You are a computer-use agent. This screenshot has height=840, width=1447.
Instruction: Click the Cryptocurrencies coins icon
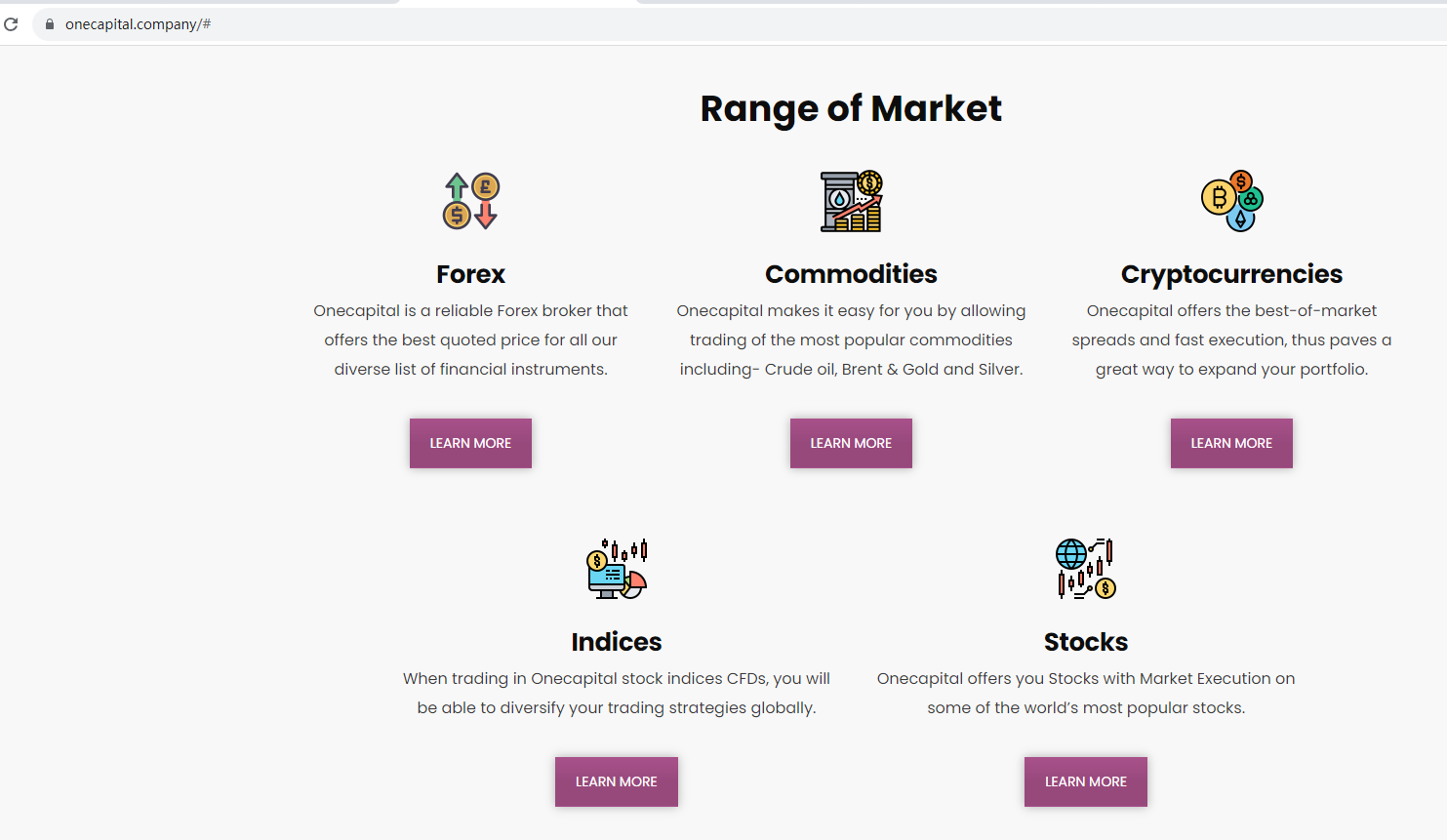pos(1231,201)
